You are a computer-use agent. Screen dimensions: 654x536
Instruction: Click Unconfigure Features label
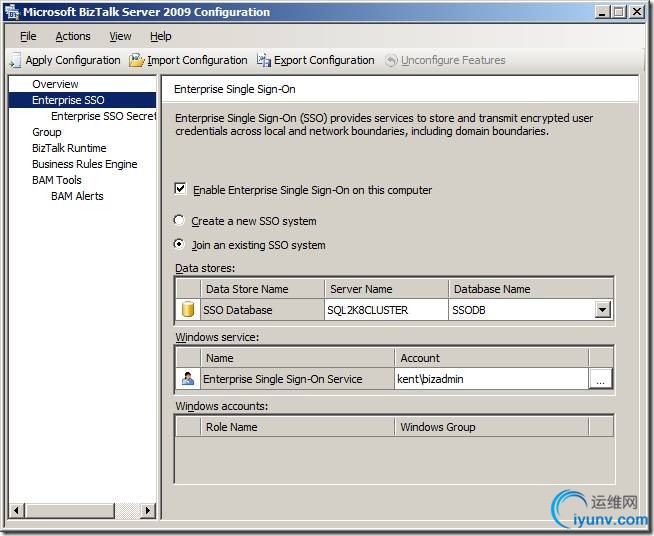point(453,60)
